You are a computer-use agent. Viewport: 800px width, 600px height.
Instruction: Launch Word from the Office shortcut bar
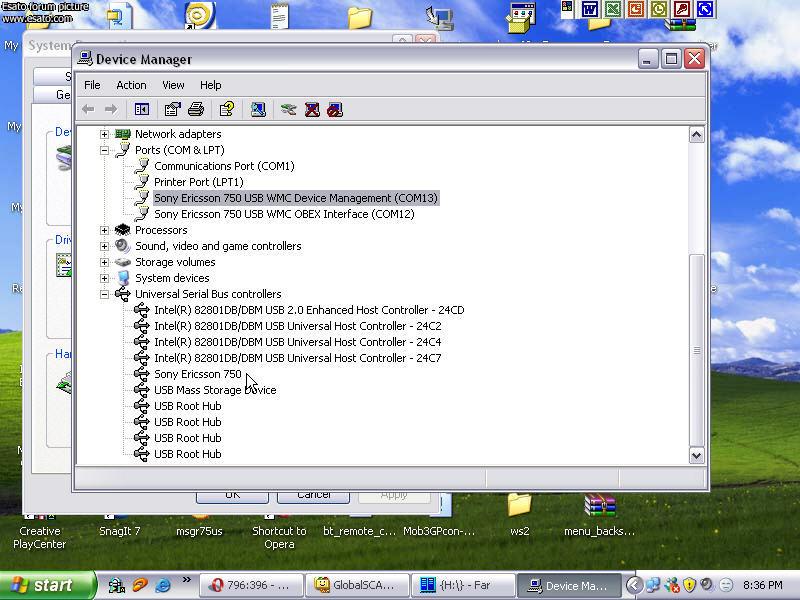(x=590, y=9)
